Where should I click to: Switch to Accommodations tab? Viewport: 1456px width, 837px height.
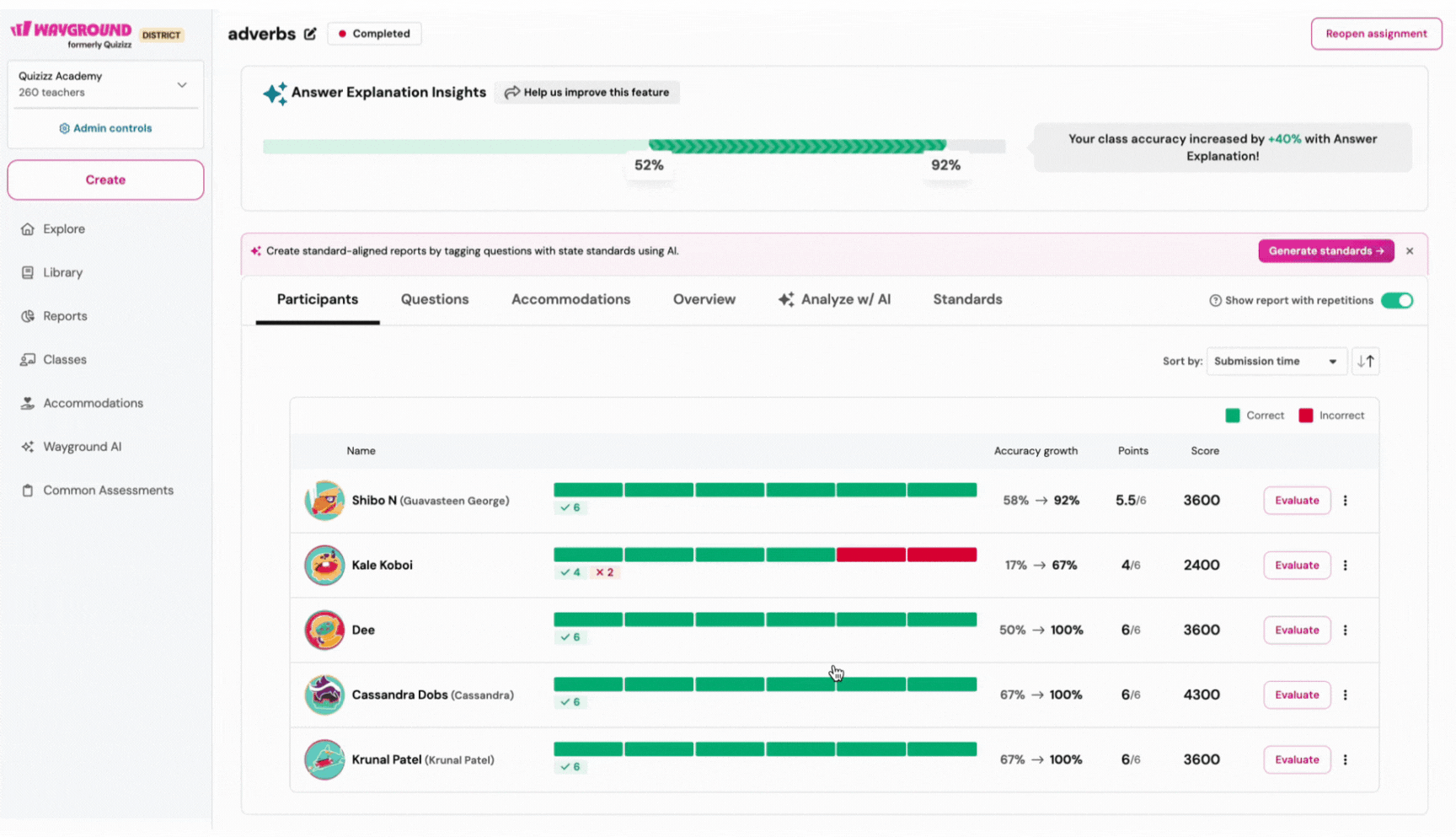pos(570,299)
